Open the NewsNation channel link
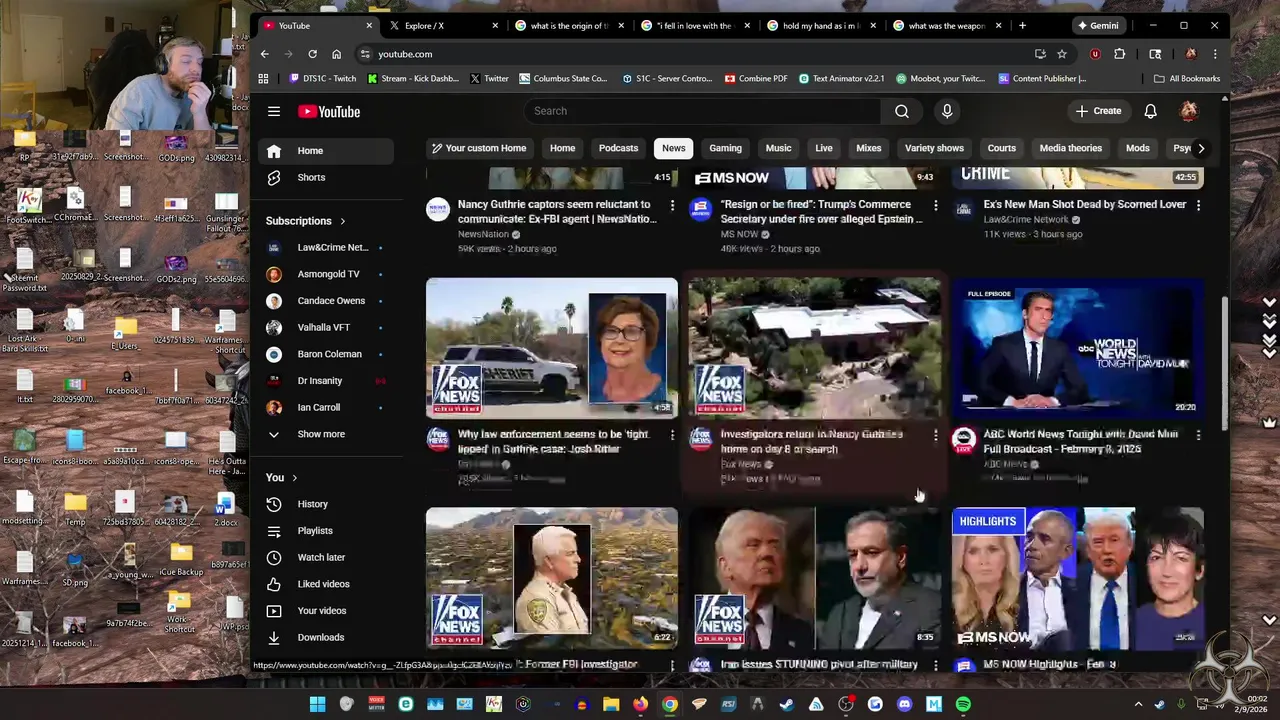The height and width of the screenshot is (720, 1280). pyautogui.click(x=484, y=234)
